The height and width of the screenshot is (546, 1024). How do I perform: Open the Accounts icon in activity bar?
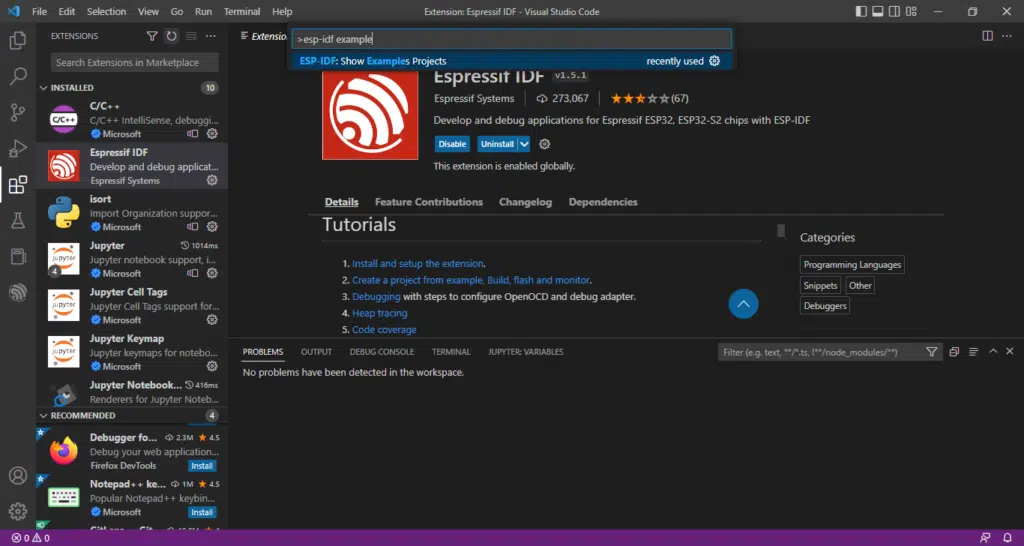point(18,475)
